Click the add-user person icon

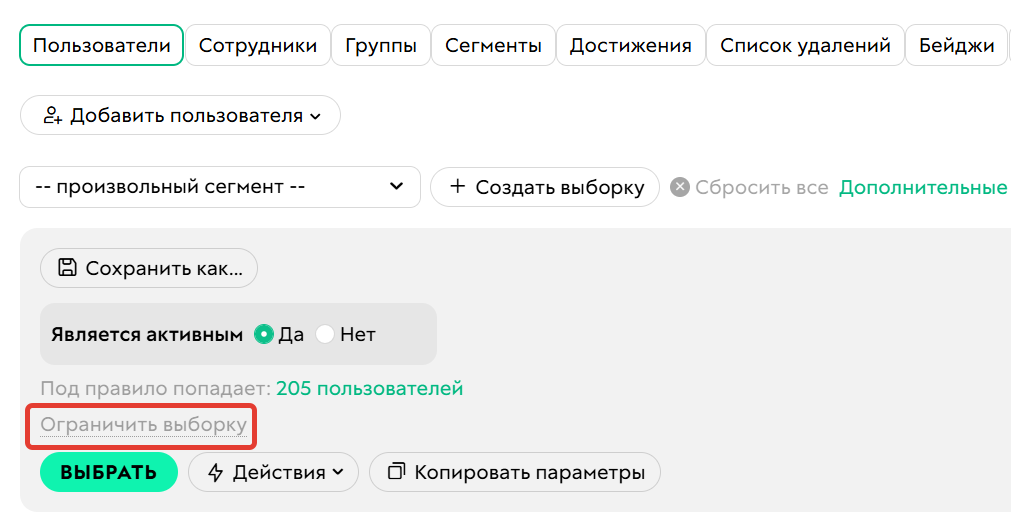point(53,116)
